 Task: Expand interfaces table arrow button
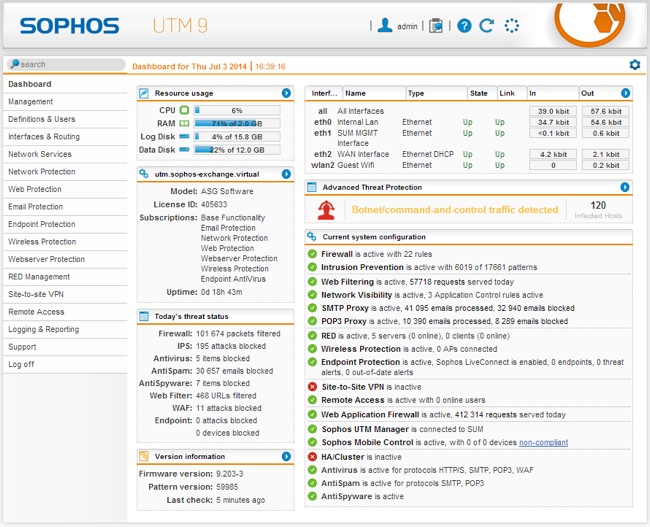tap(625, 93)
